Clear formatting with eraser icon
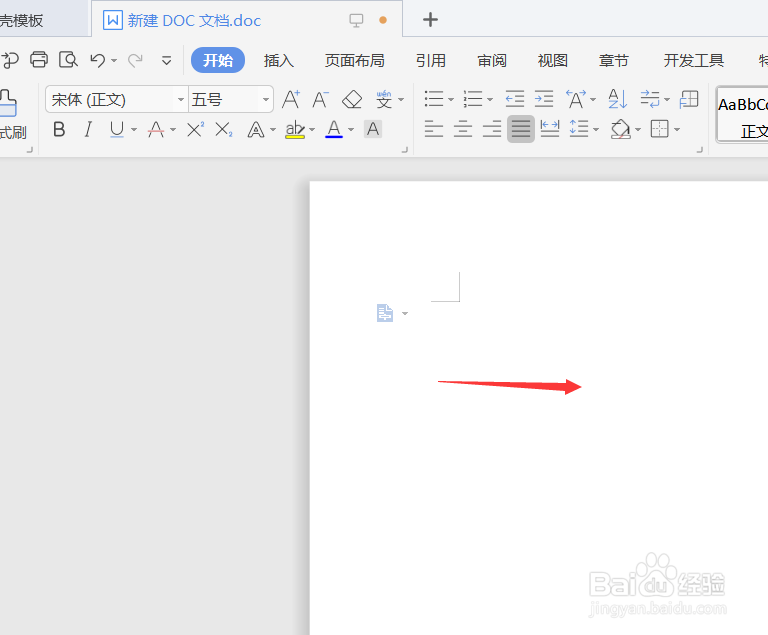 pyautogui.click(x=352, y=99)
